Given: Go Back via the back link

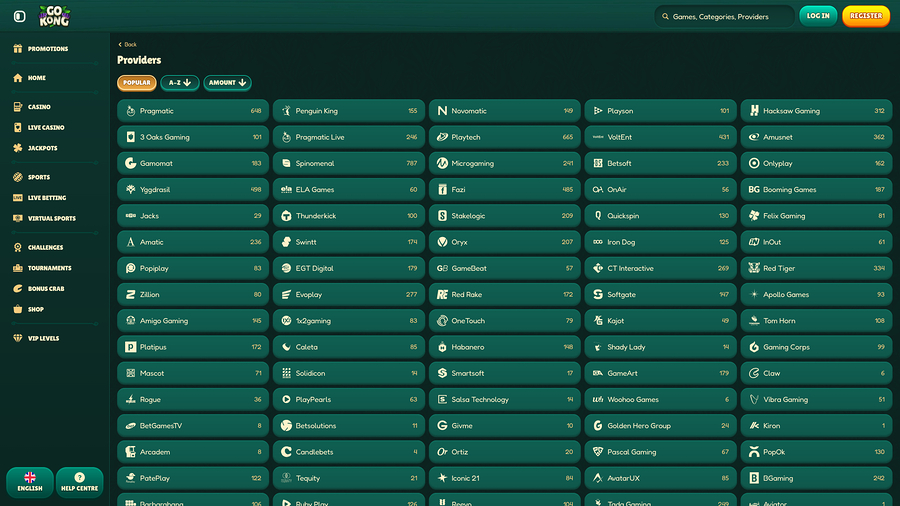Looking at the screenshot, I should coord(127,44).
